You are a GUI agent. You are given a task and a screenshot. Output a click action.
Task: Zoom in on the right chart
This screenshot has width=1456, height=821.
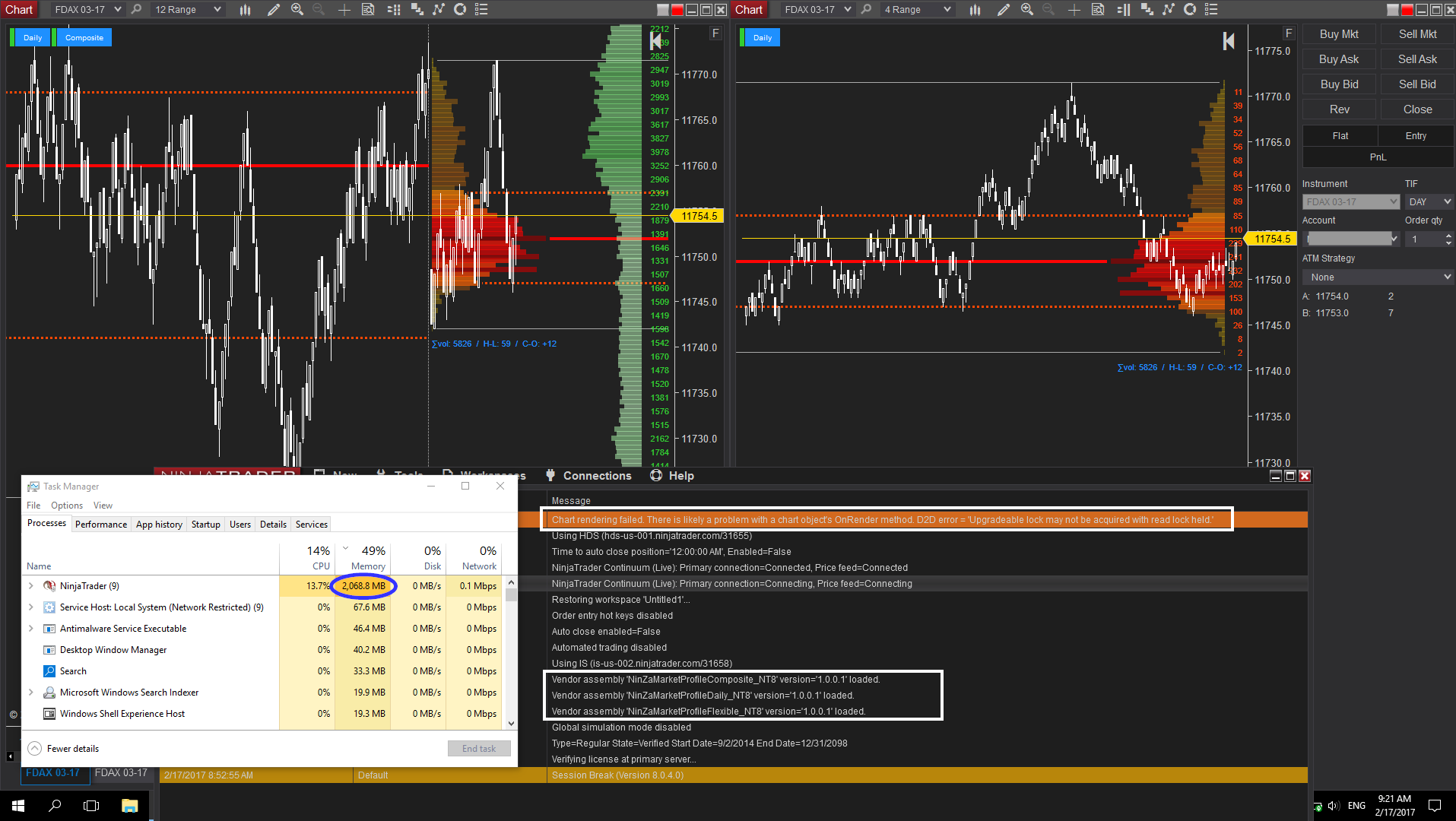point(1027,10)
